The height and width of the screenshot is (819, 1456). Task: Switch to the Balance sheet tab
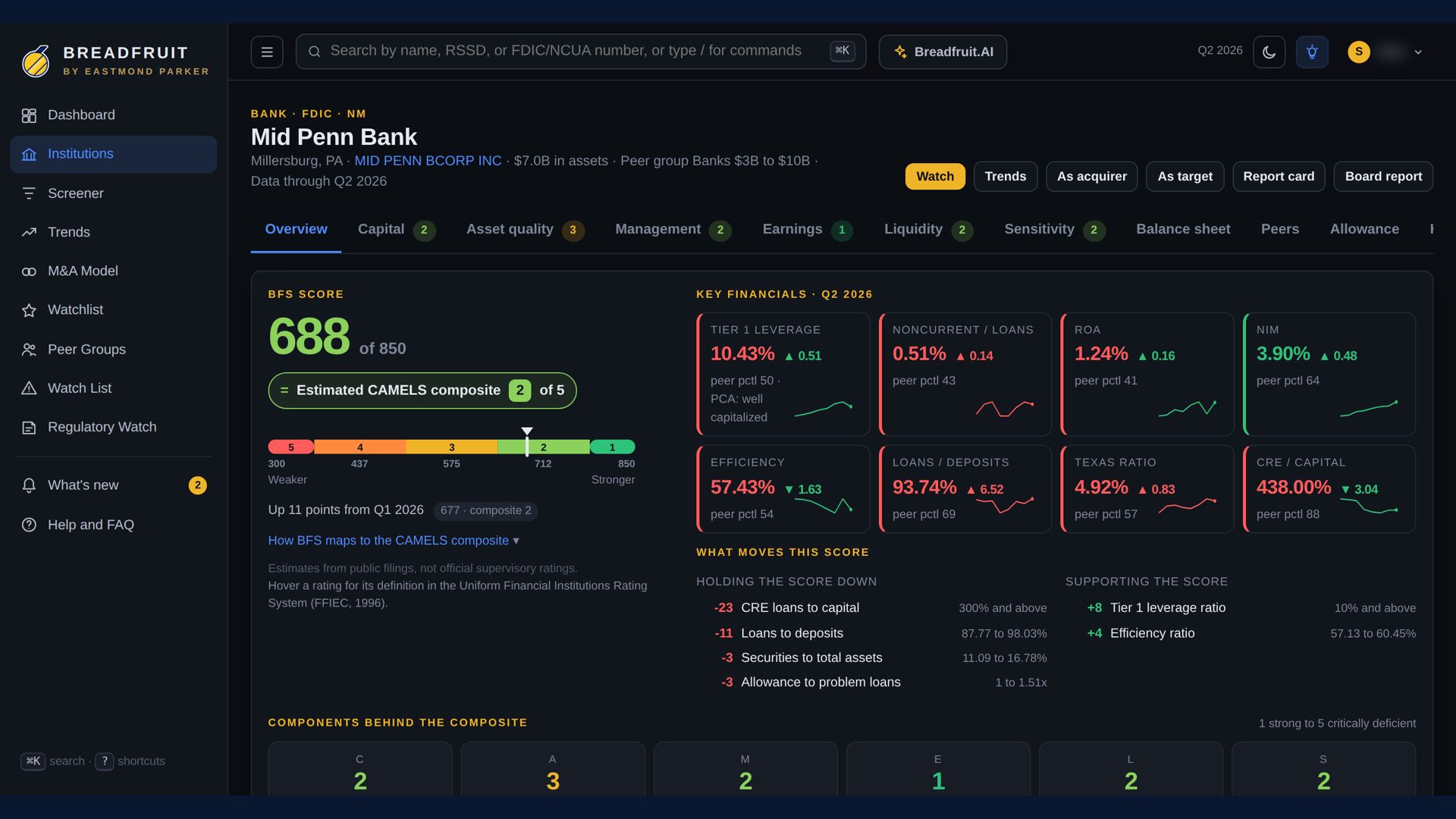click(x=1183, y=230)
